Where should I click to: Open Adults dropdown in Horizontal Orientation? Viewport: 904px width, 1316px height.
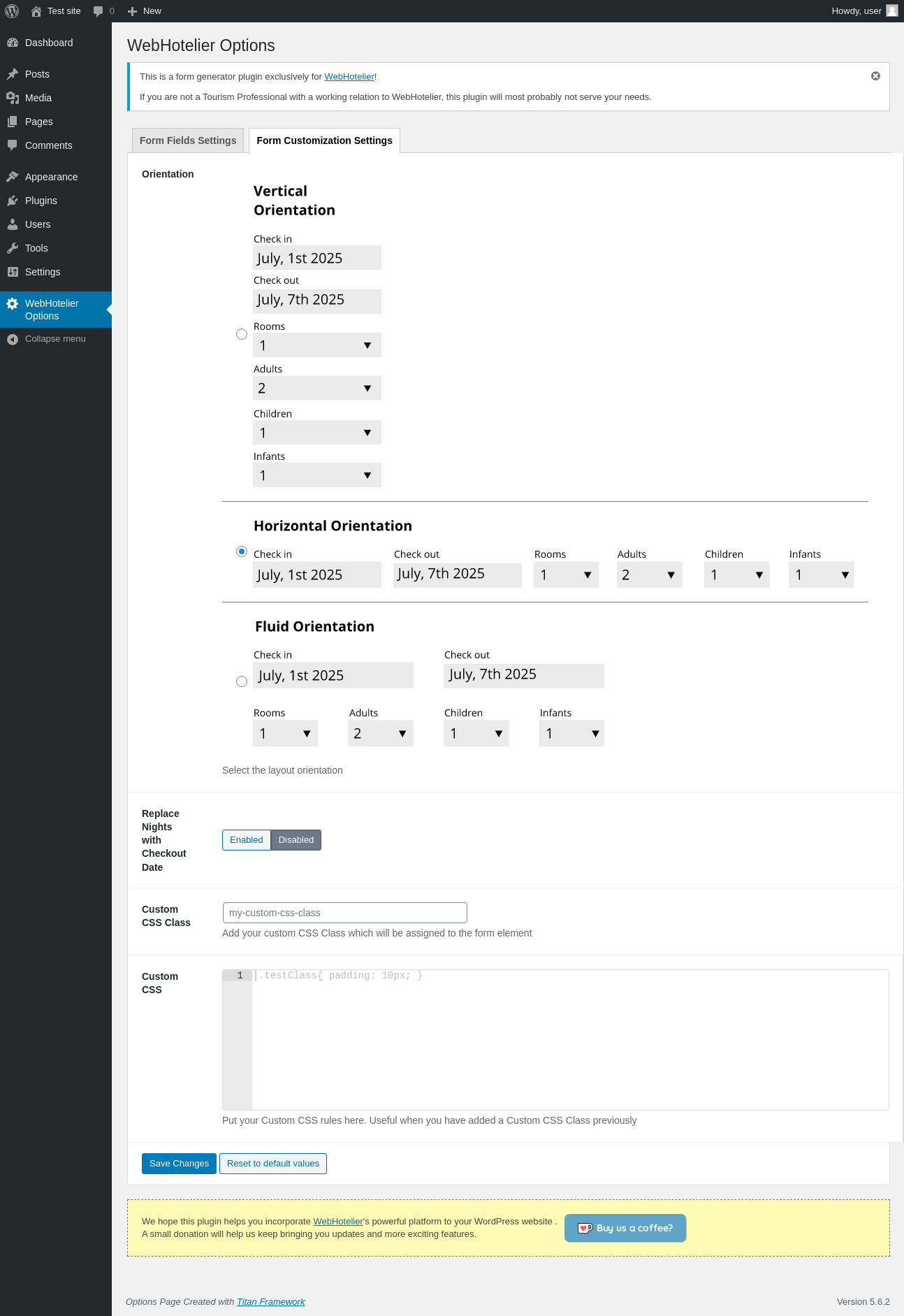pos(650,574)
